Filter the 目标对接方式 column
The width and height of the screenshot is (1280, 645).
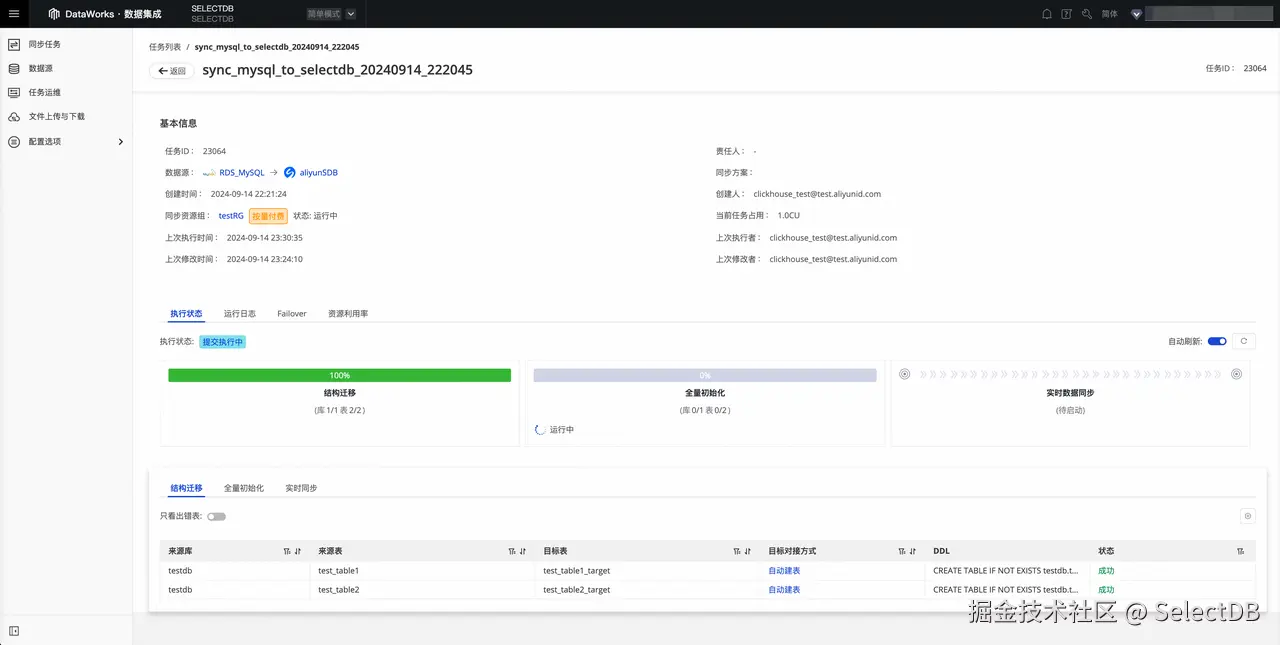point(902,551)
